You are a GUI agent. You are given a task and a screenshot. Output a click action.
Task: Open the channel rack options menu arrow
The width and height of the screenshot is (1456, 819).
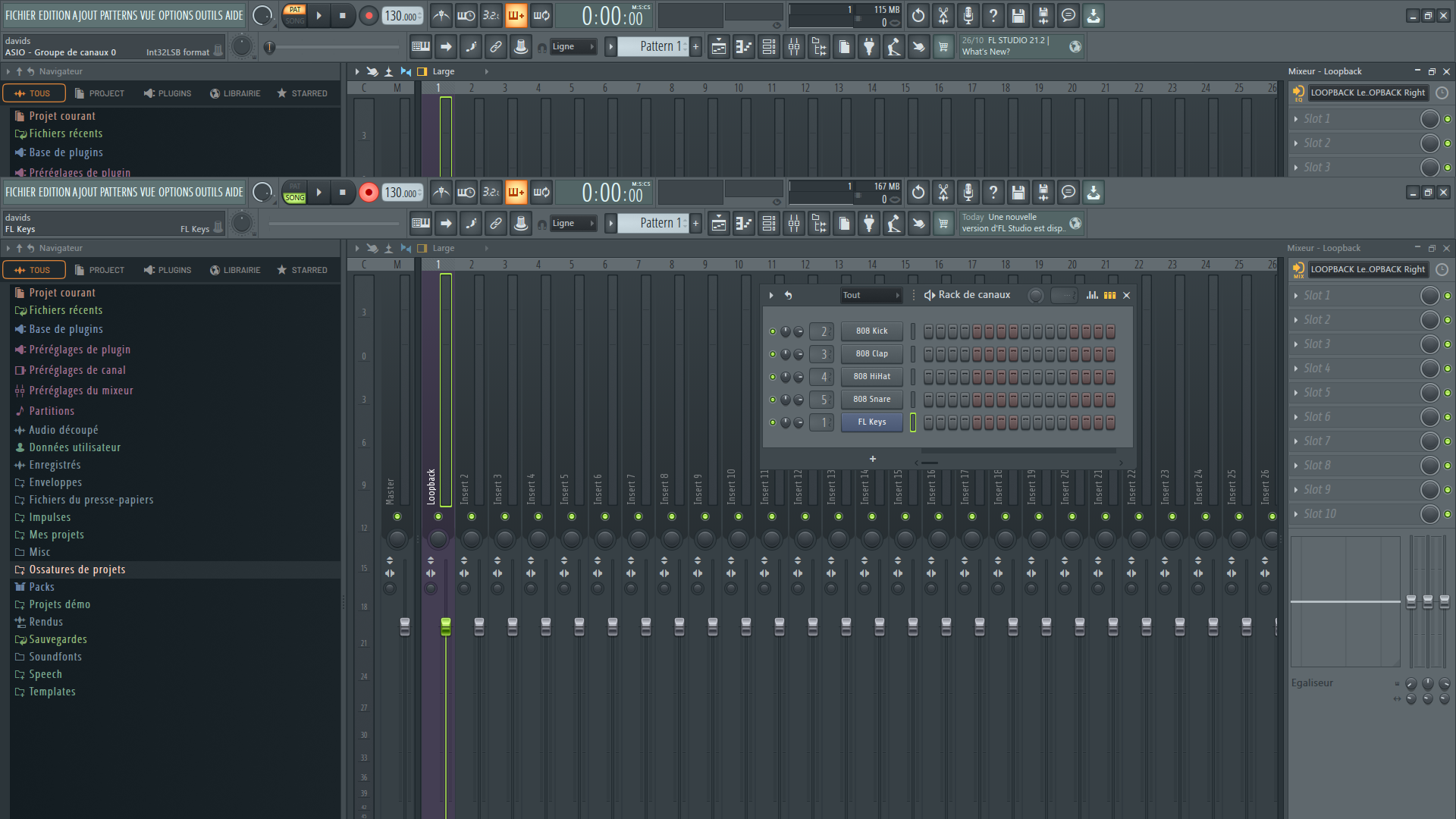tap(771, 295)
